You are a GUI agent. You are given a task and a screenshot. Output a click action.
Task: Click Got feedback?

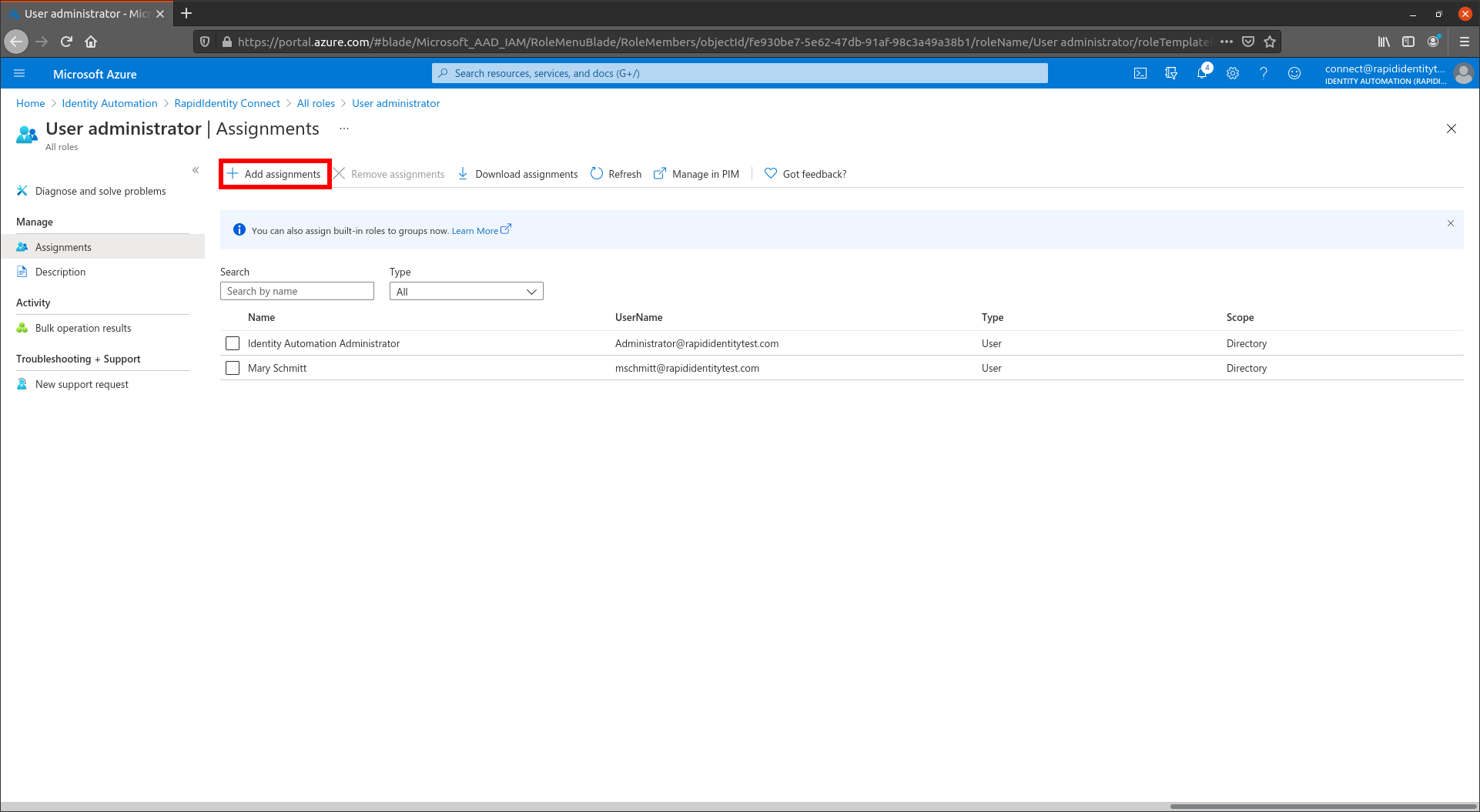805,174
